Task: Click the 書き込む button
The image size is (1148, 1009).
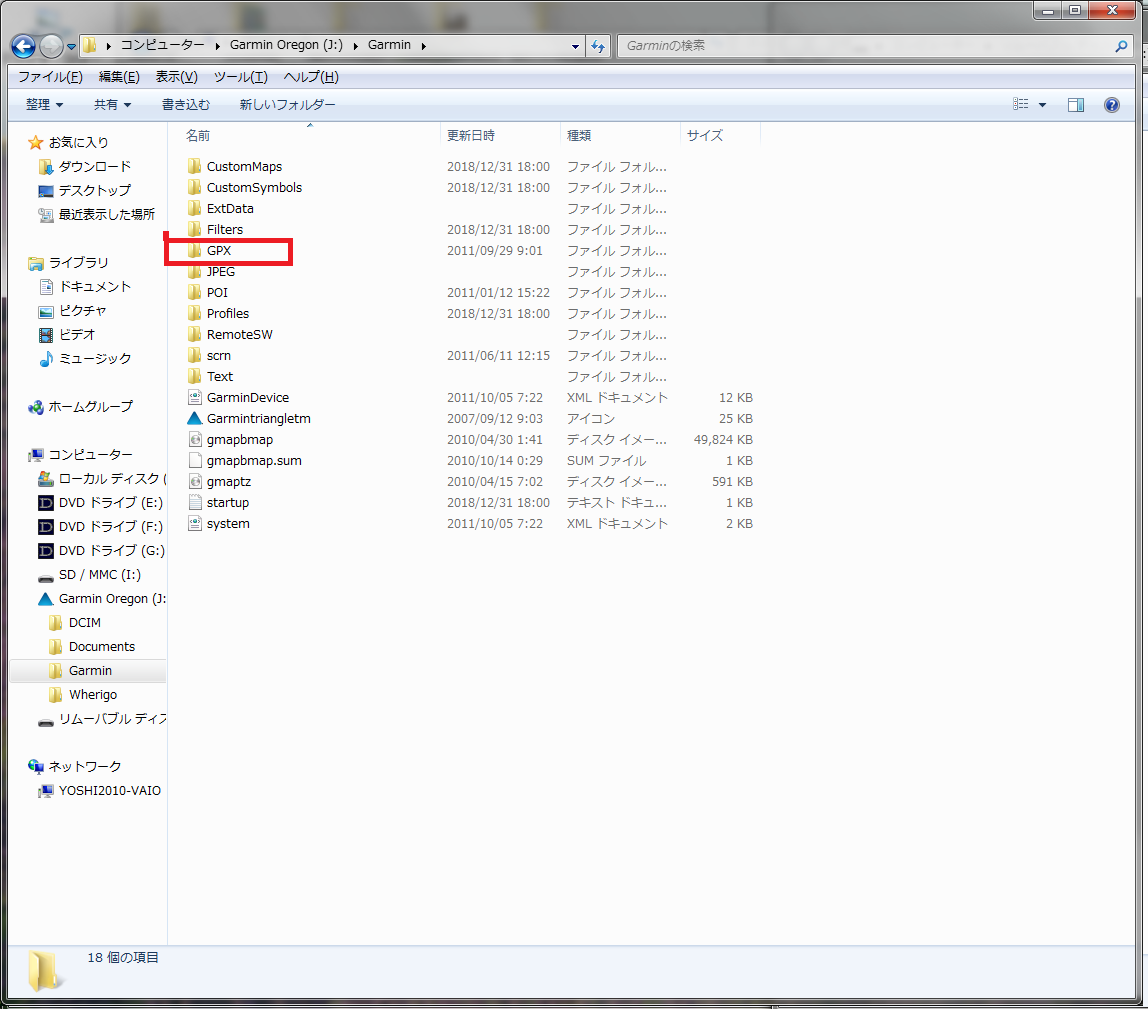Action: click(x=186, y=105)
